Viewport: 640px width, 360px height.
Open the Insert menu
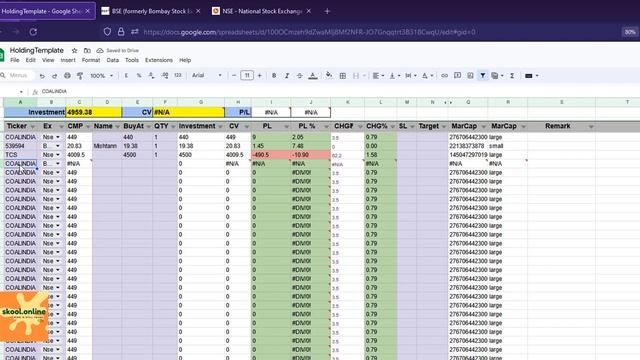point(68,60)
